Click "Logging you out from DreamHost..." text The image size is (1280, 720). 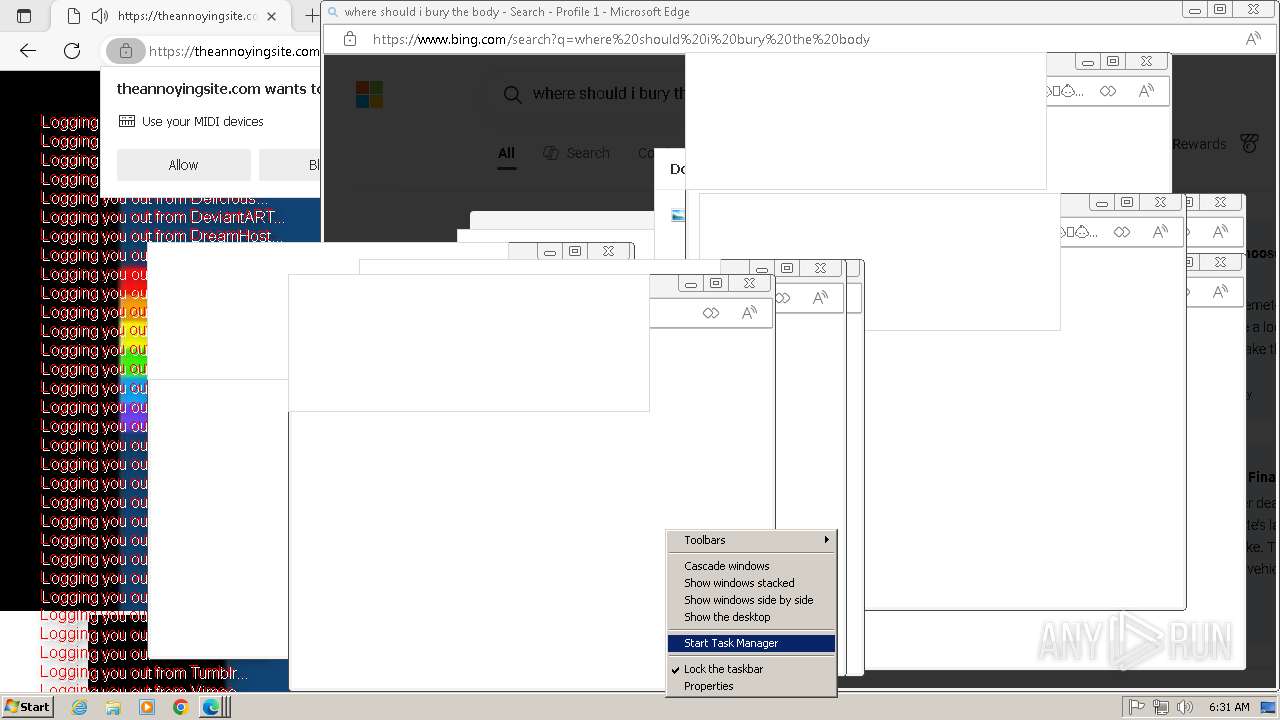(162, 236)
